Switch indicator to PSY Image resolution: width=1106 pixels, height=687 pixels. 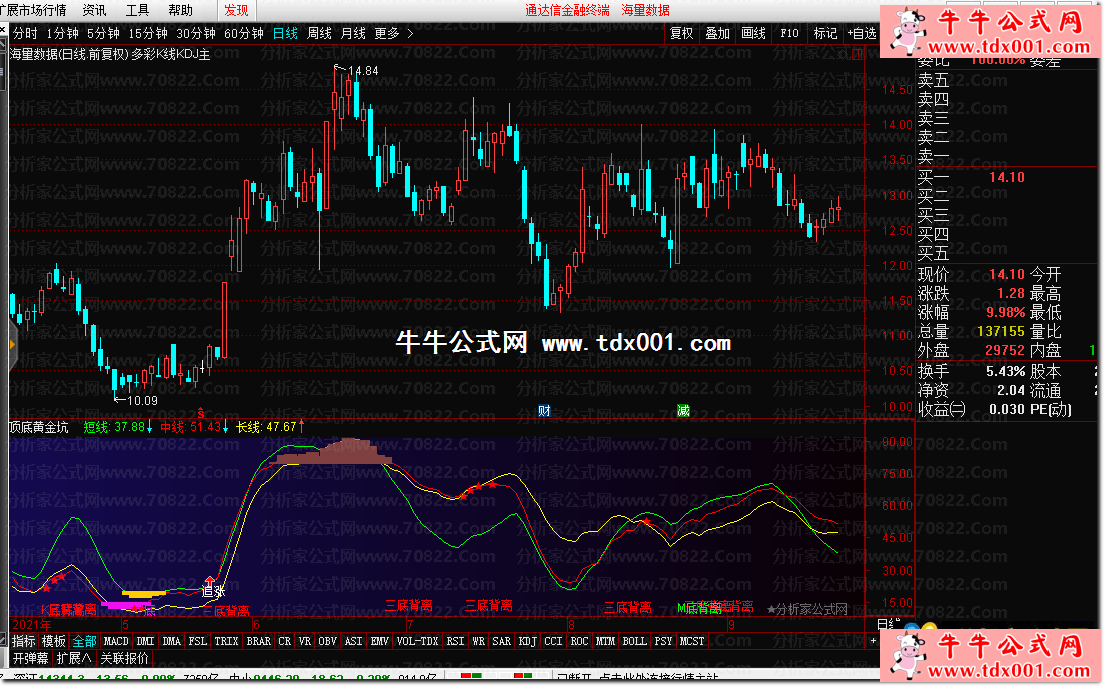coord(663,641)
